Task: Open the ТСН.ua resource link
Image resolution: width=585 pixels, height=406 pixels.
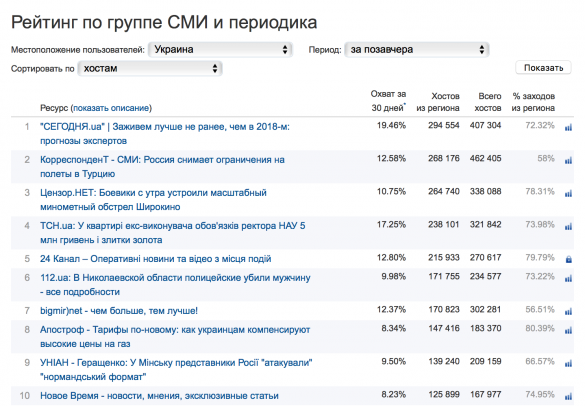Action: (x=173, y=233)
